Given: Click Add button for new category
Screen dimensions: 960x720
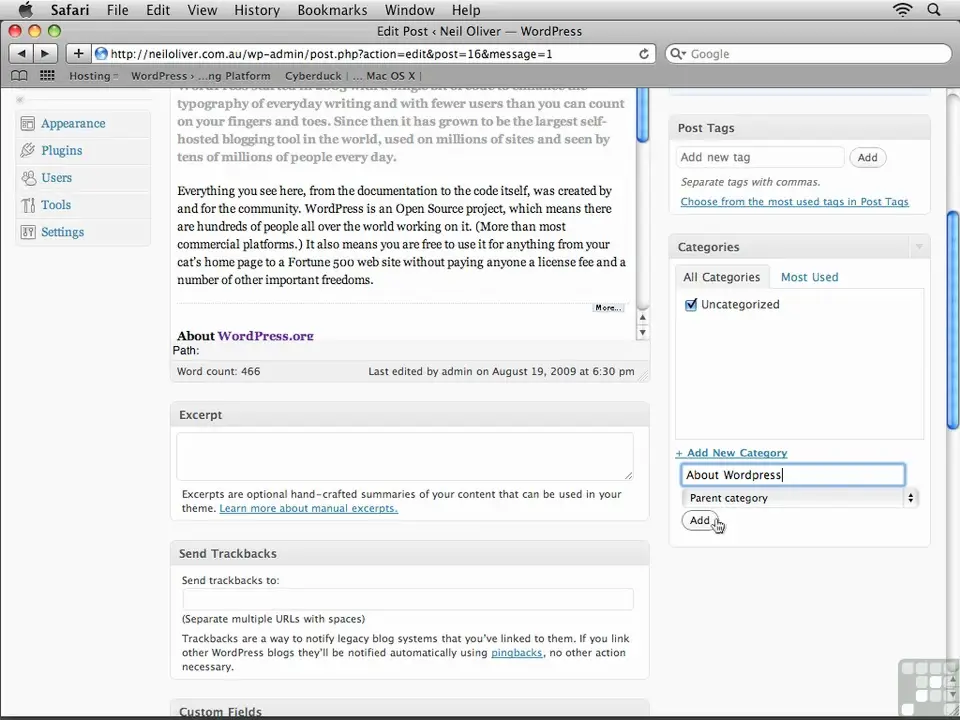Looking at the screenshot, I should pyautogui.click(x=700, y=520).
